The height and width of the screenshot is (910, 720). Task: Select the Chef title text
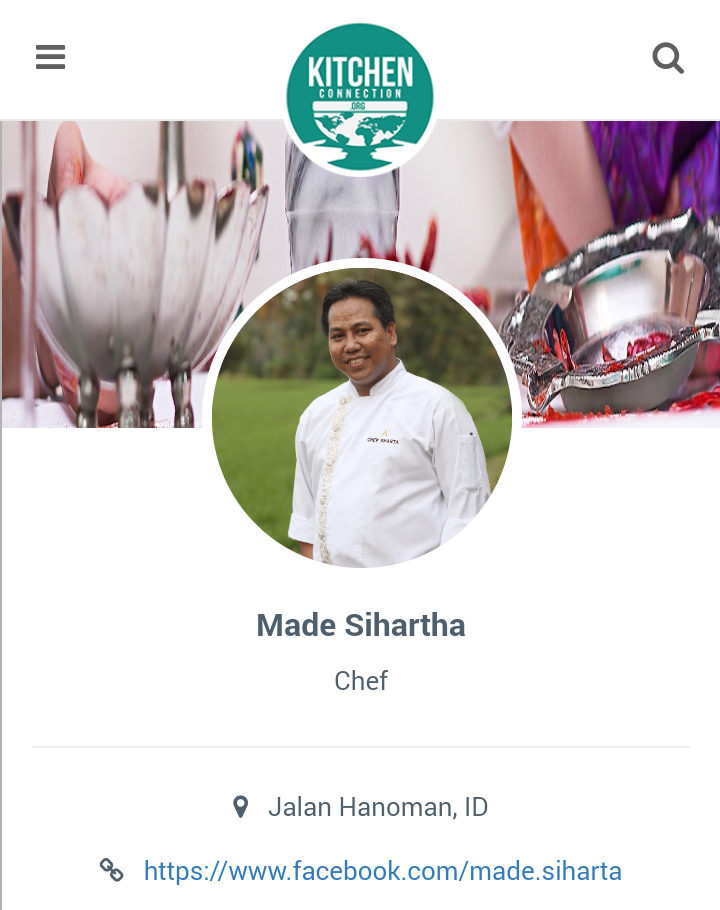(x=361, y=681)
